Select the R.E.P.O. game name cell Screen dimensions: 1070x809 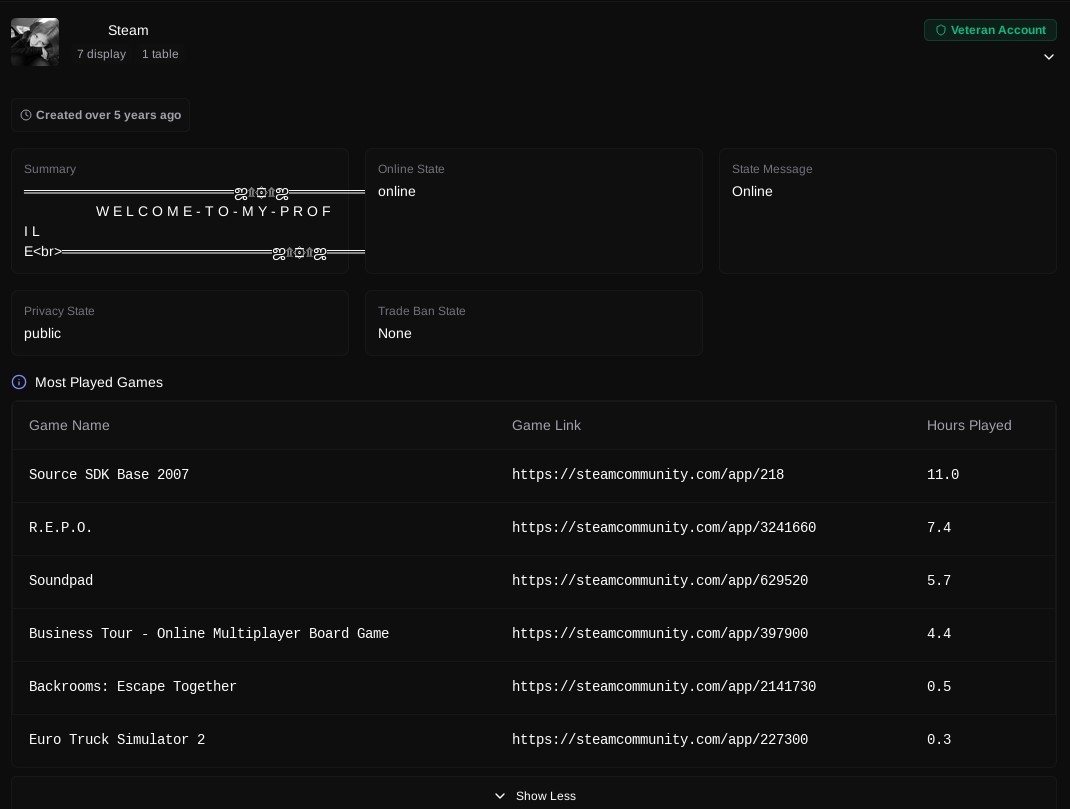click(60, 528)
